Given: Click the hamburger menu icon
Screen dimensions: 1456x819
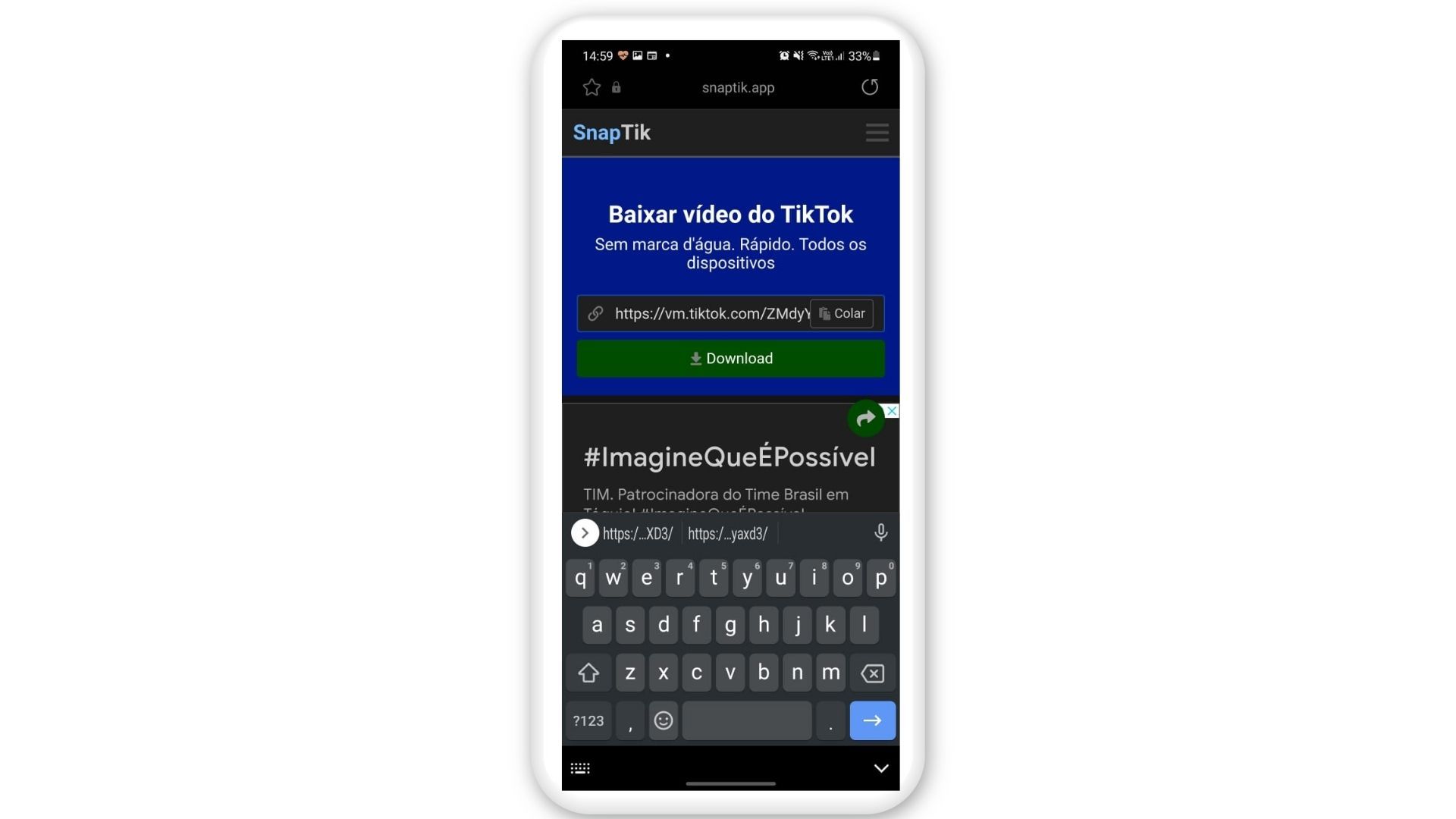Looking at the screenshot, I should [877, 133].
